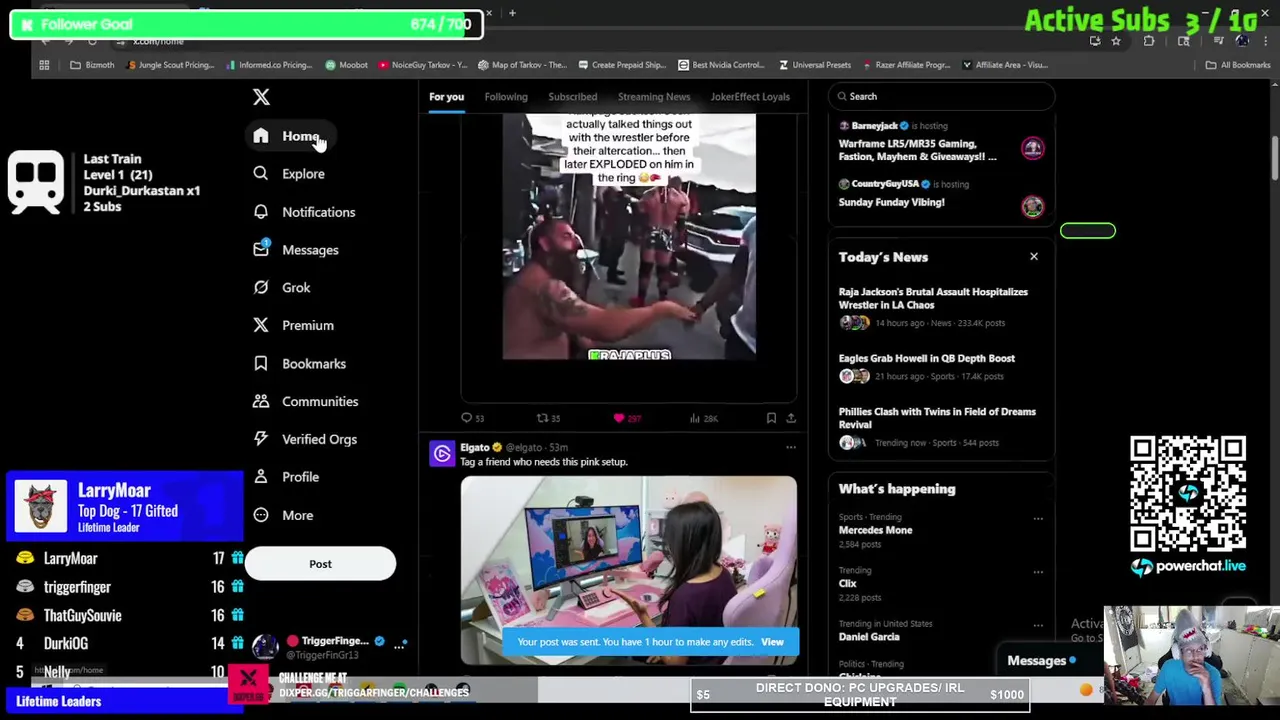The height and width of the screenshot is (720, 1280).
Task: Open the Elgato pink setup image
Action: coord(629,570)
